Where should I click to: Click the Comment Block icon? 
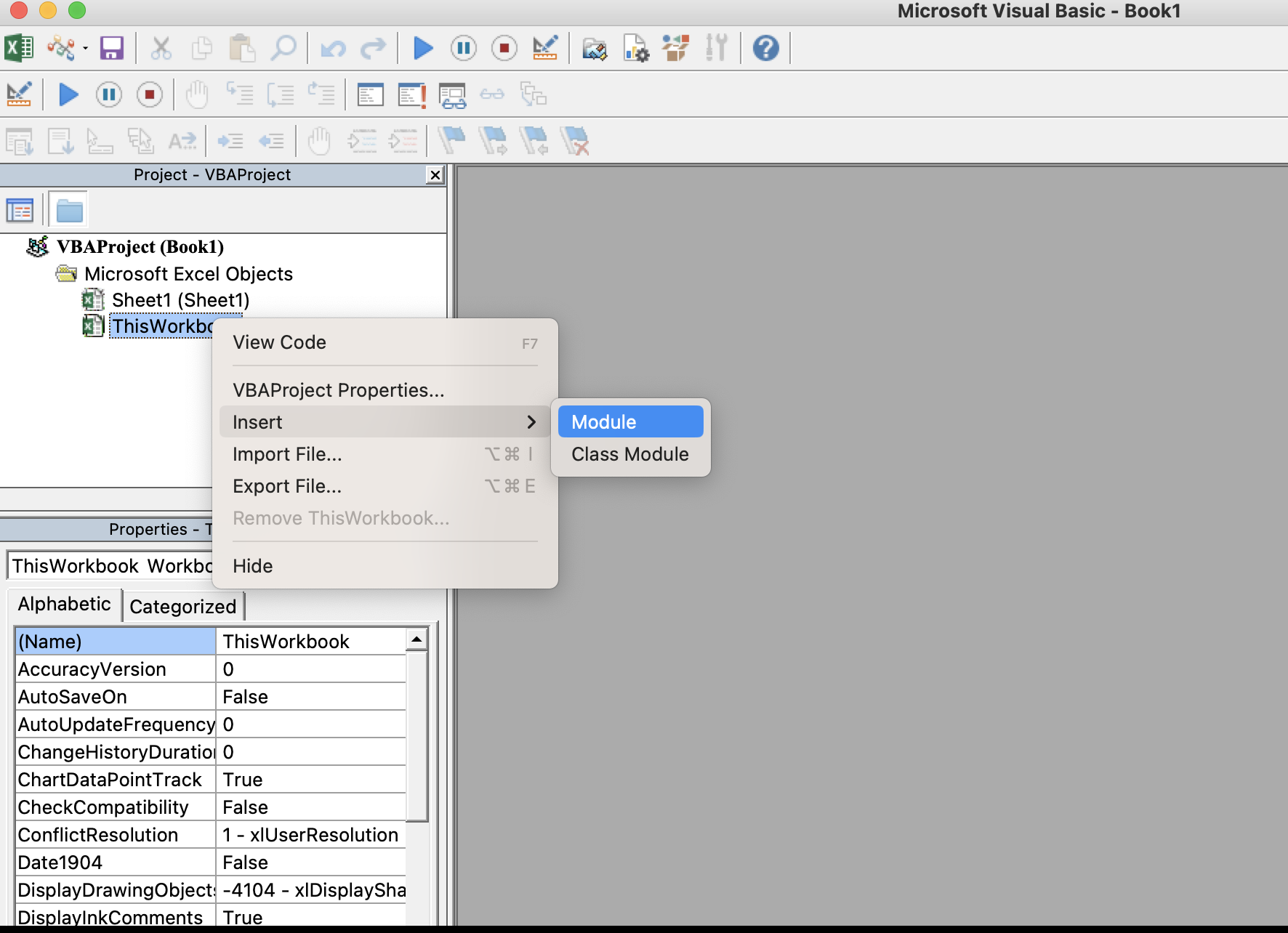[x=362, y=141]
